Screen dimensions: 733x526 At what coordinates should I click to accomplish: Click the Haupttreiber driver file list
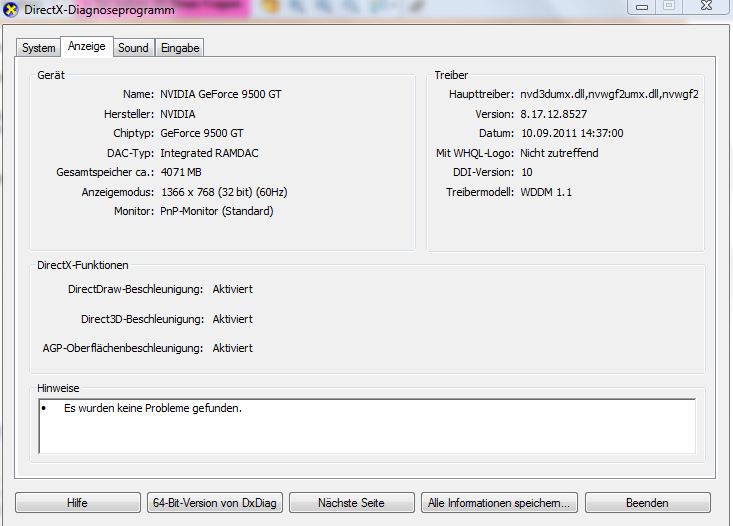click(x=609, y=94)
